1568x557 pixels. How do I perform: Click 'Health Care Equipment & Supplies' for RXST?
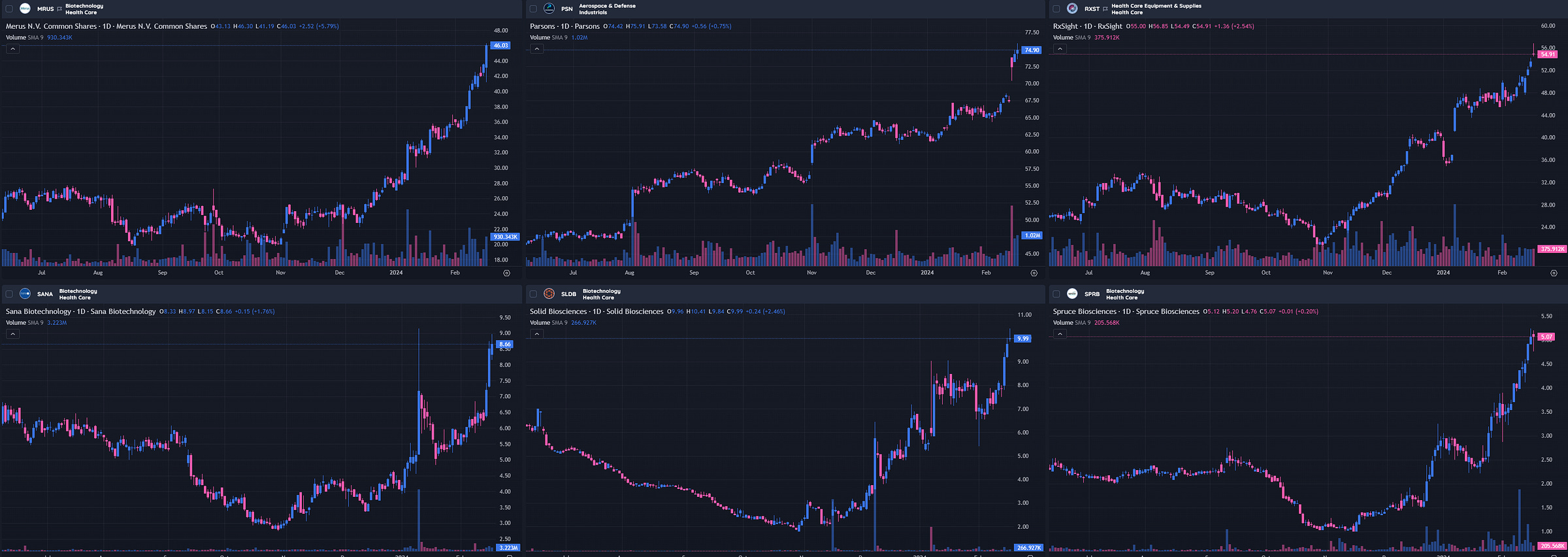pos(1156,6)
